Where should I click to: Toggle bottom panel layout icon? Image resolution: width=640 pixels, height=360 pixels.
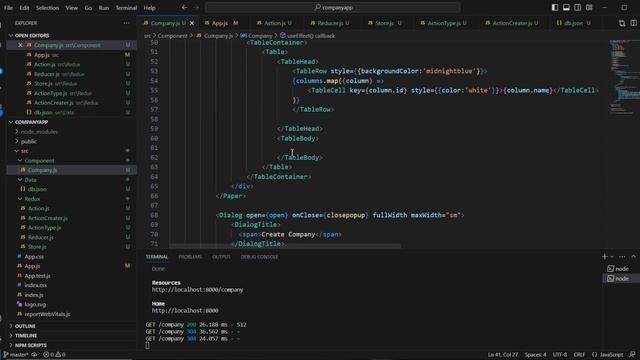tap(566, 7)
